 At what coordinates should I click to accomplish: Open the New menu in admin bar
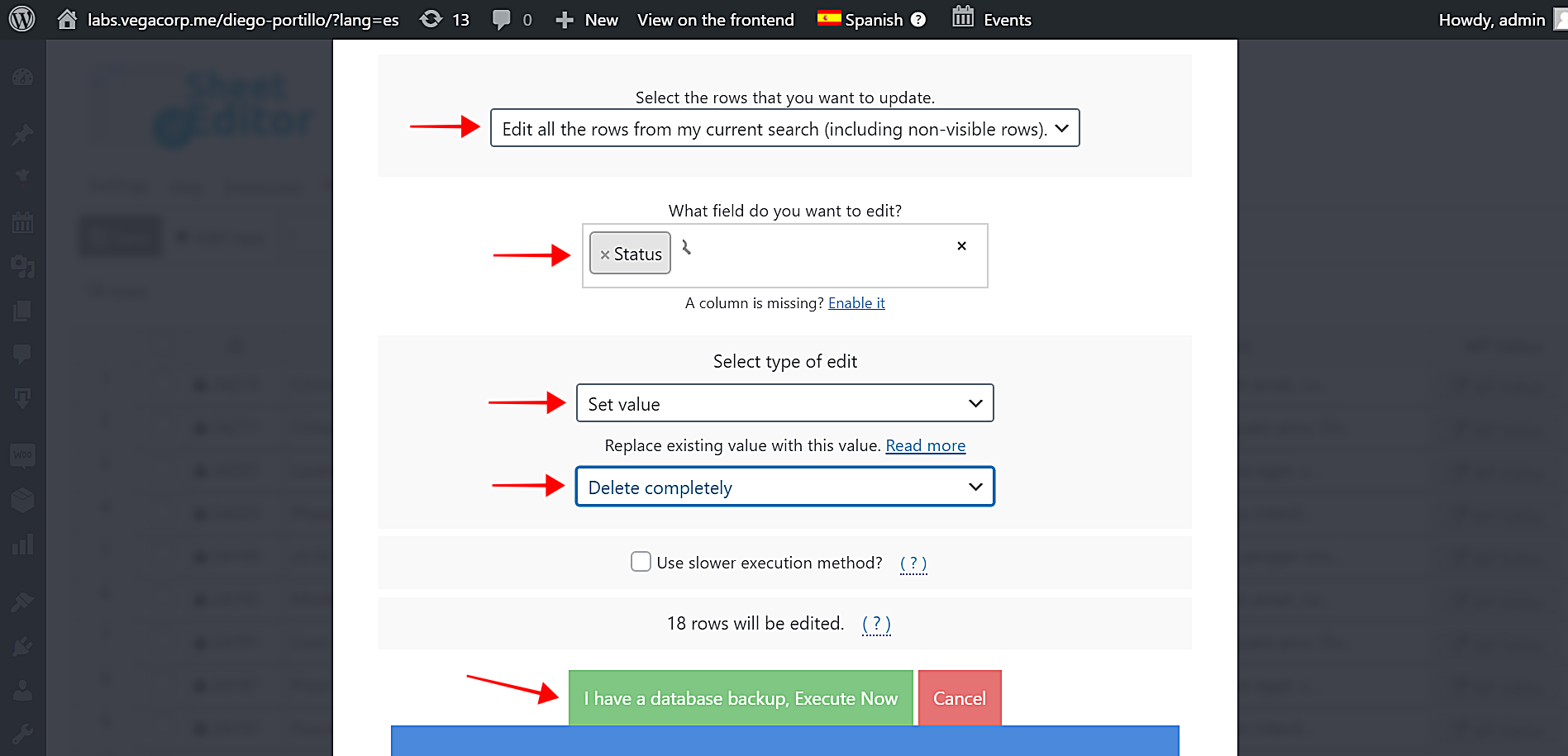[587, 20]
